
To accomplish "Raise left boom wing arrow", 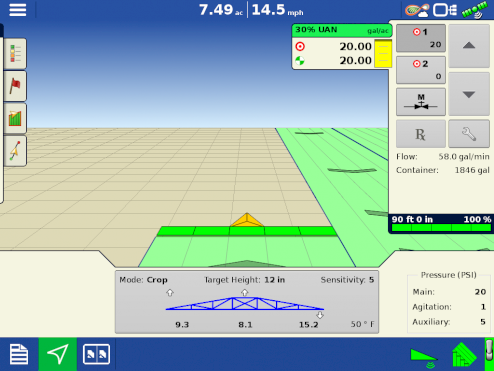I will [x=170, y=293].
